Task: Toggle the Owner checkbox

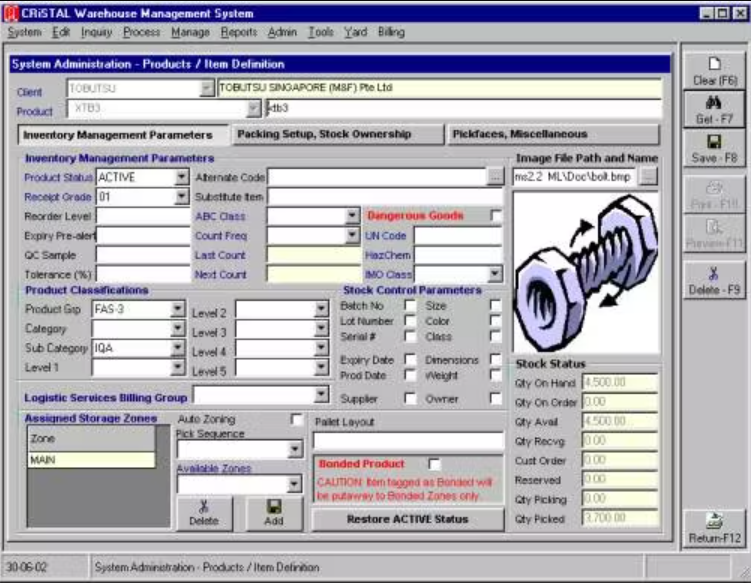Action: 495,398
